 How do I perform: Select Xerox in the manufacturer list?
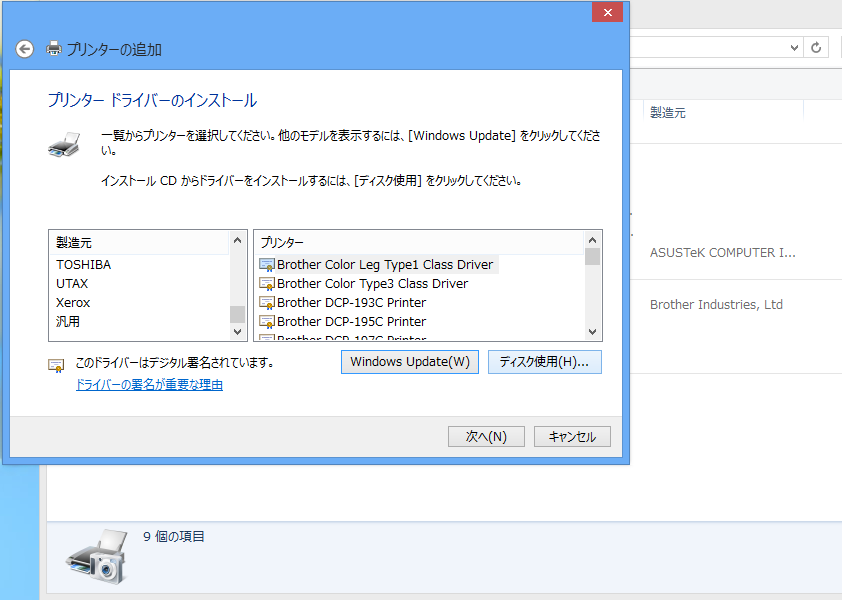[73, 303]
